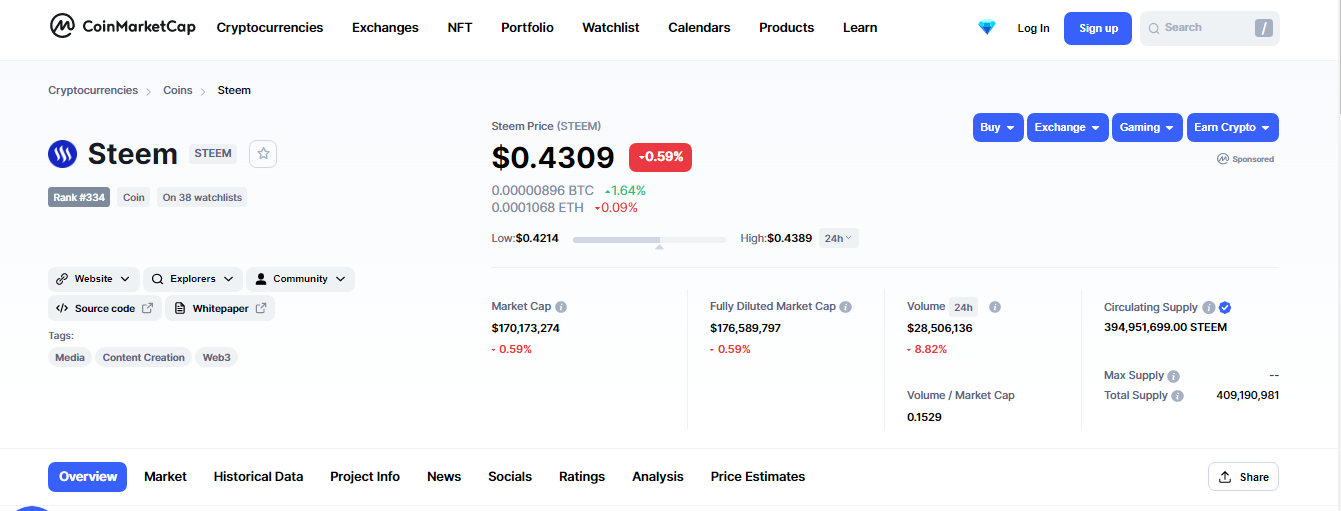This screenshot has width=1341, height=511.
Task: Open the Exchanges menu item
Action: pos(385,28)
